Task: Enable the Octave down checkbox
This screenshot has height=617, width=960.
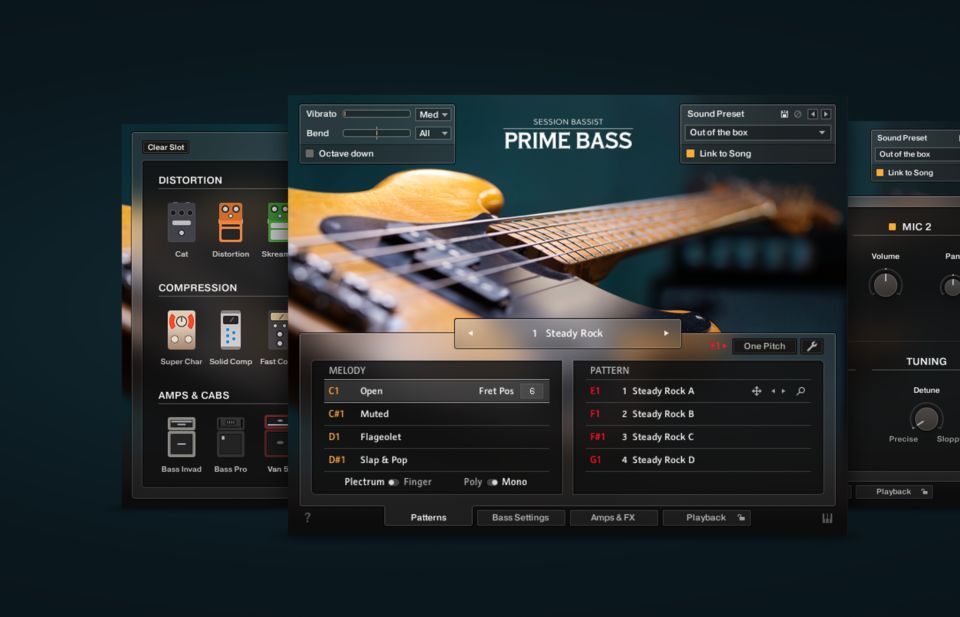Action: (311, 152)
